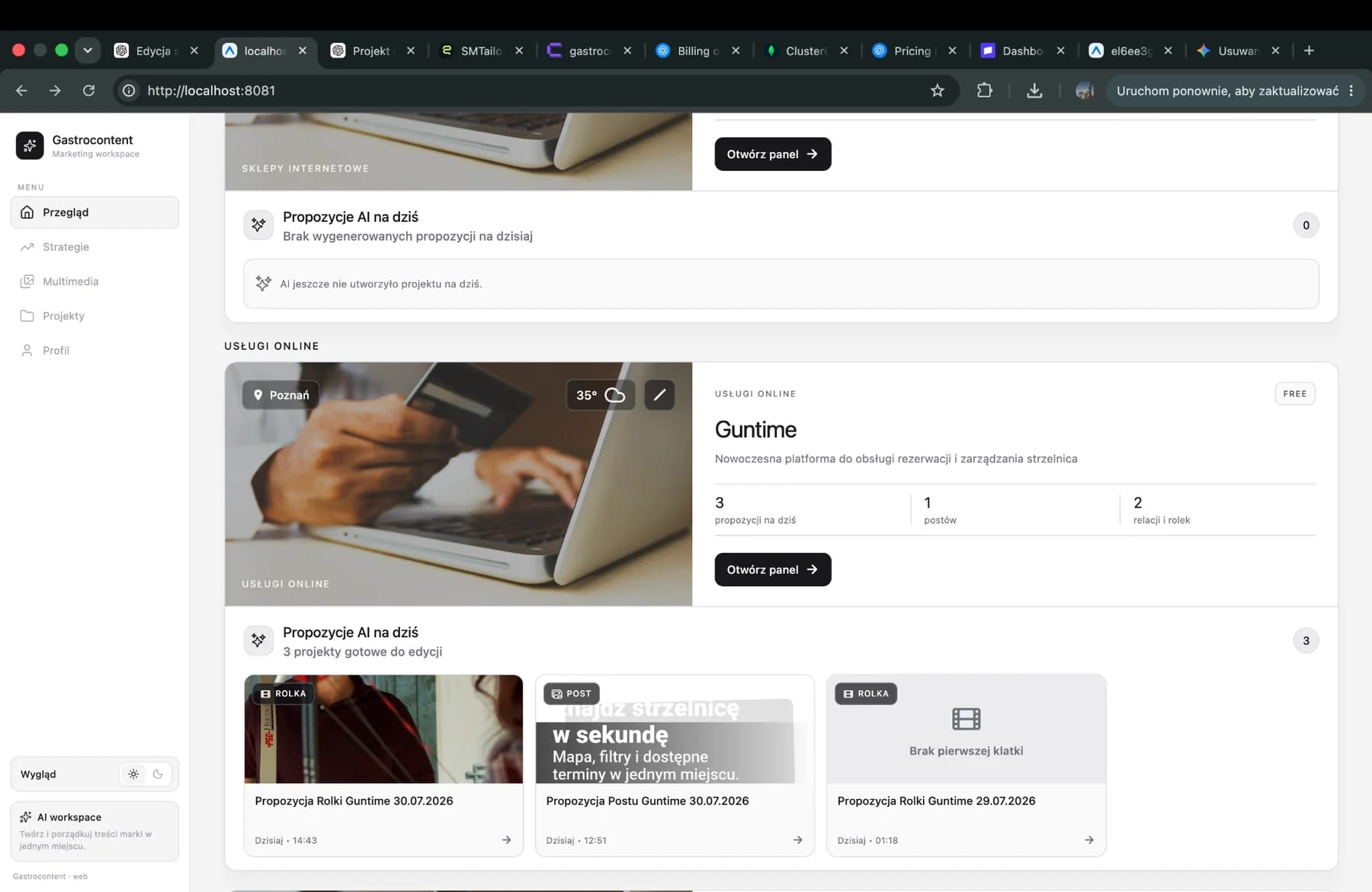Click the message 'AI jeszcze nie utworzyło projektu na dziś.'
The image size is (1372, 892).
(x=381, y=284)
